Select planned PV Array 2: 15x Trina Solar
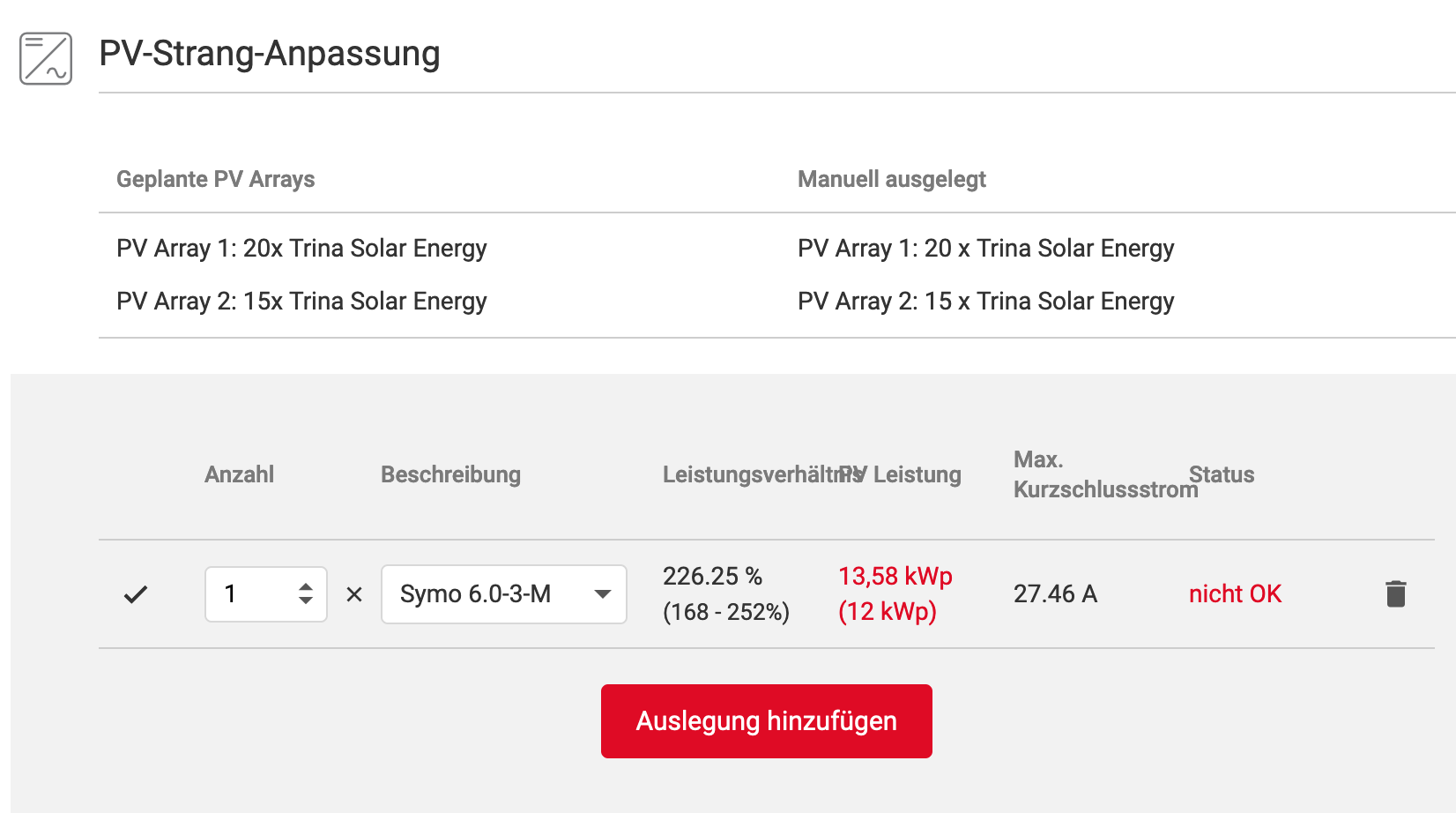 [301, 302]
